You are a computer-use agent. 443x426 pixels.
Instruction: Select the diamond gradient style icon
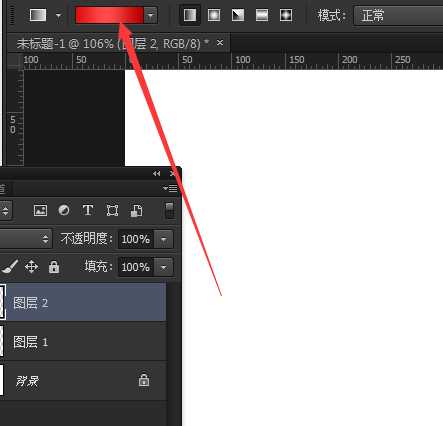coord(286,15)
